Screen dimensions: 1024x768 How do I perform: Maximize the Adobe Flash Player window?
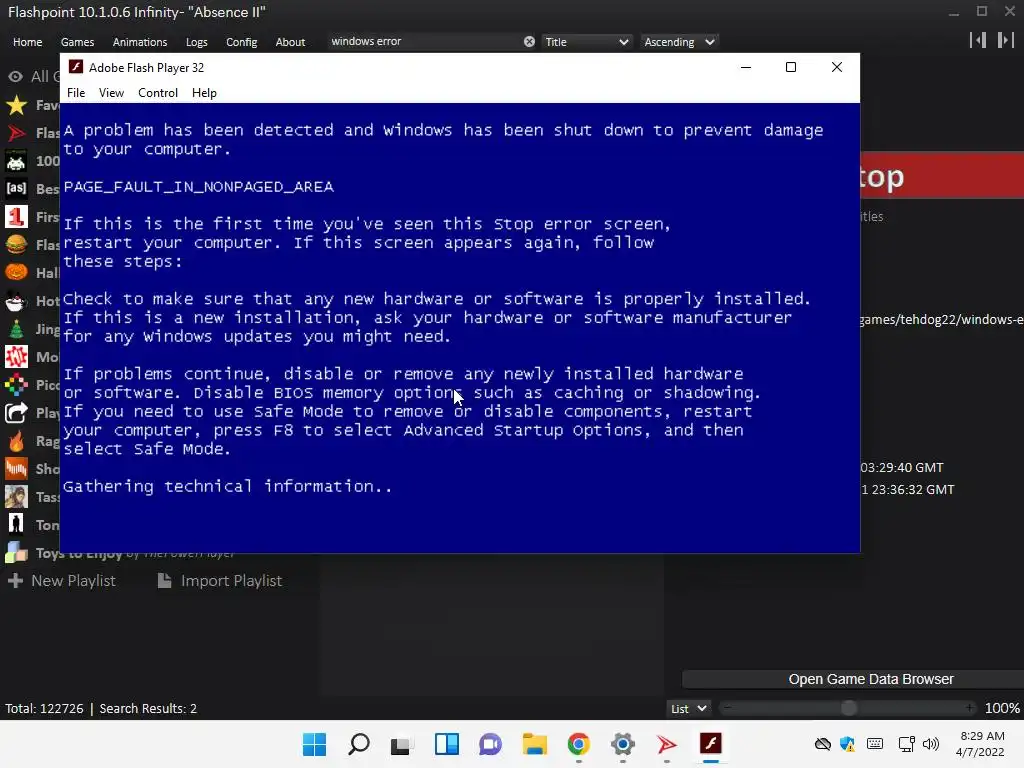(791, 67)
